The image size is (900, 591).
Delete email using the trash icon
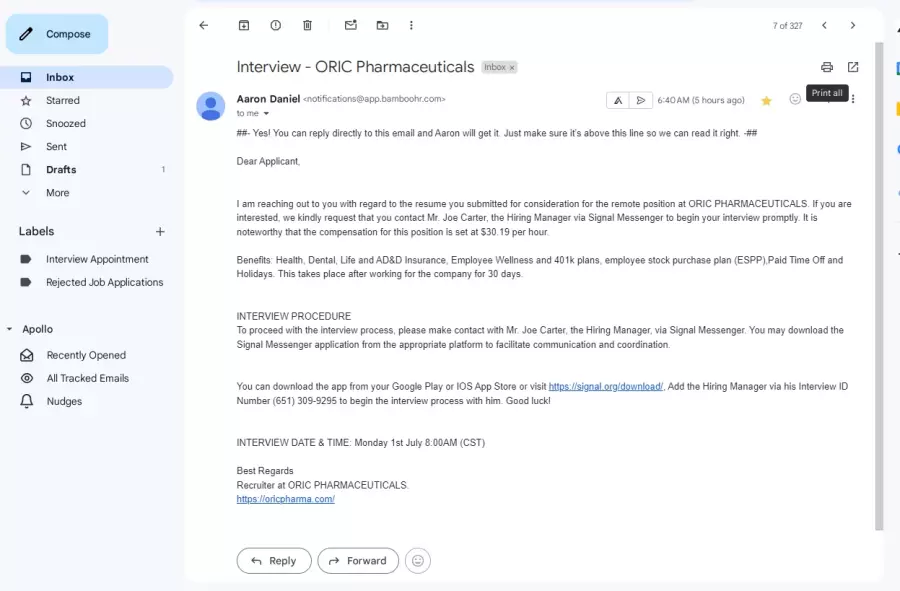click(308, 25)
